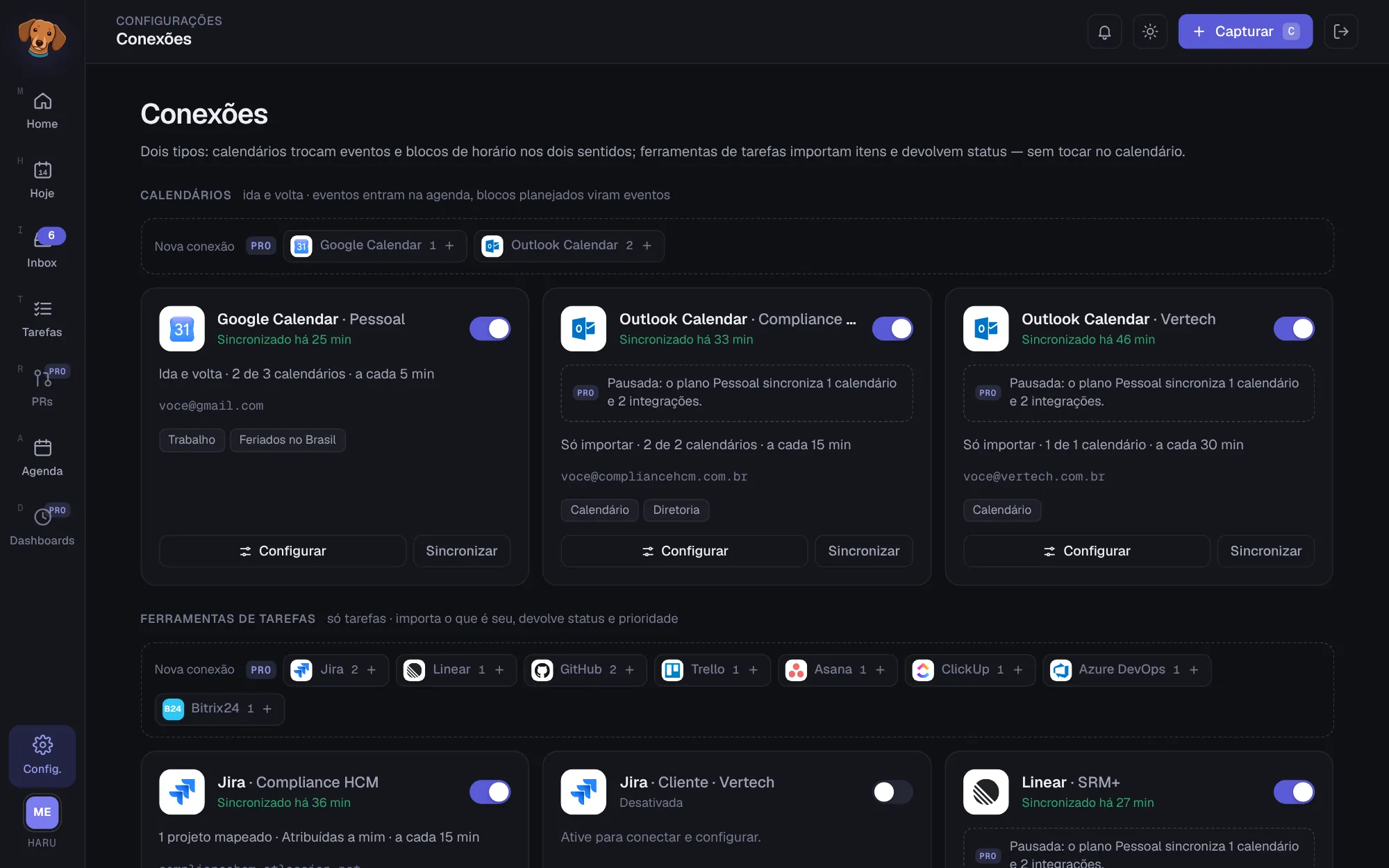Sincronizar Outlook Calendar Compliance
The width and height of the screenshot is (1389, 868).
click(864, 551)
